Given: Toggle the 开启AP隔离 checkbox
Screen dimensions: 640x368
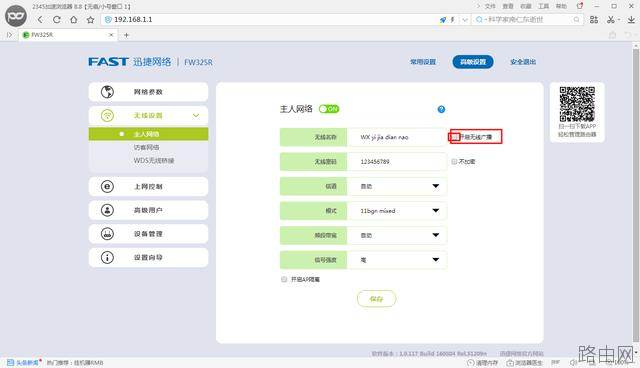Looking at the screenshot, I should pos(284,279).
